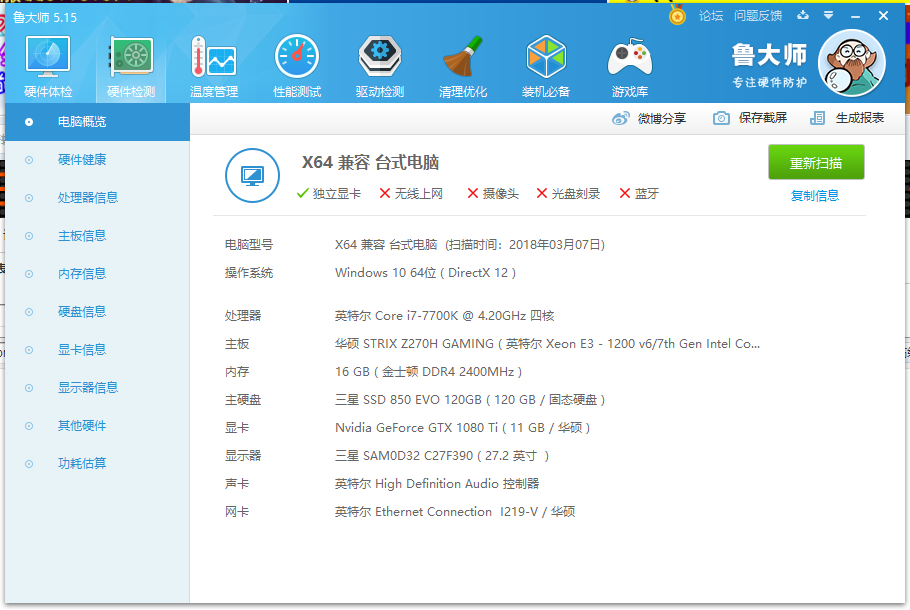
Task: Click 复制信息 copy info link
Action: point(815,196)
